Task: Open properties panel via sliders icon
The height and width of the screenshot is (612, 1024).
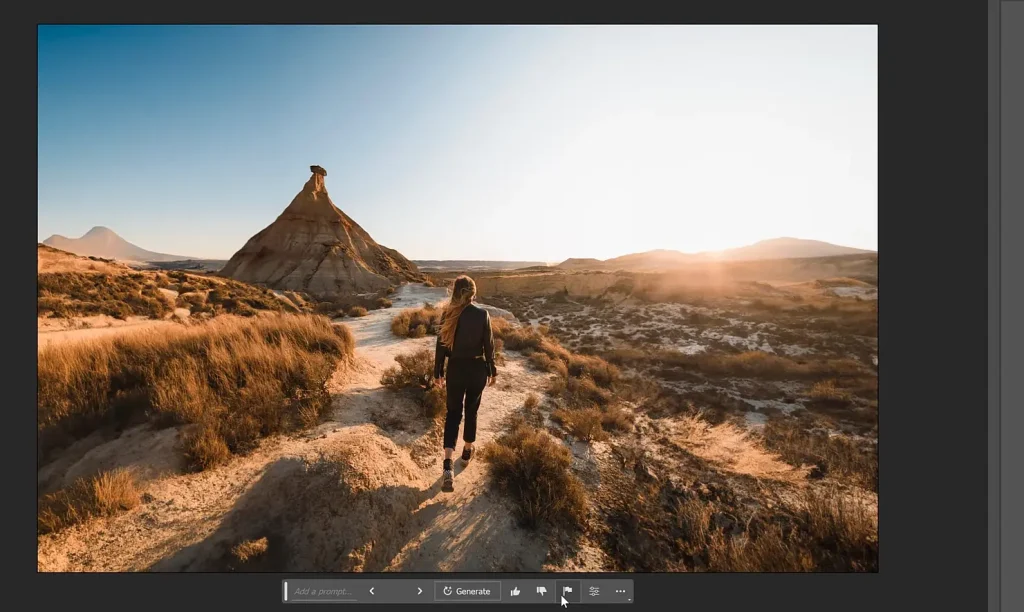Action: click(x=594, y=591)
